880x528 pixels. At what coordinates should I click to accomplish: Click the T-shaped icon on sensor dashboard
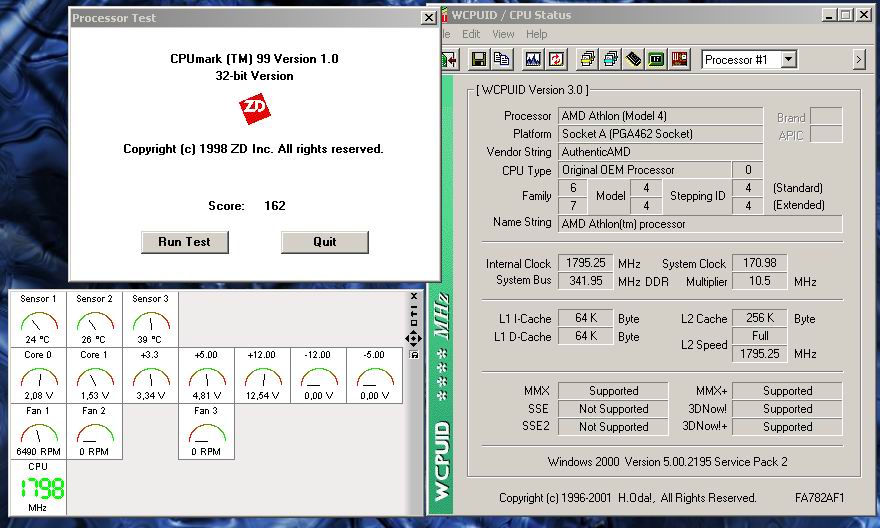tap(414, 315)
